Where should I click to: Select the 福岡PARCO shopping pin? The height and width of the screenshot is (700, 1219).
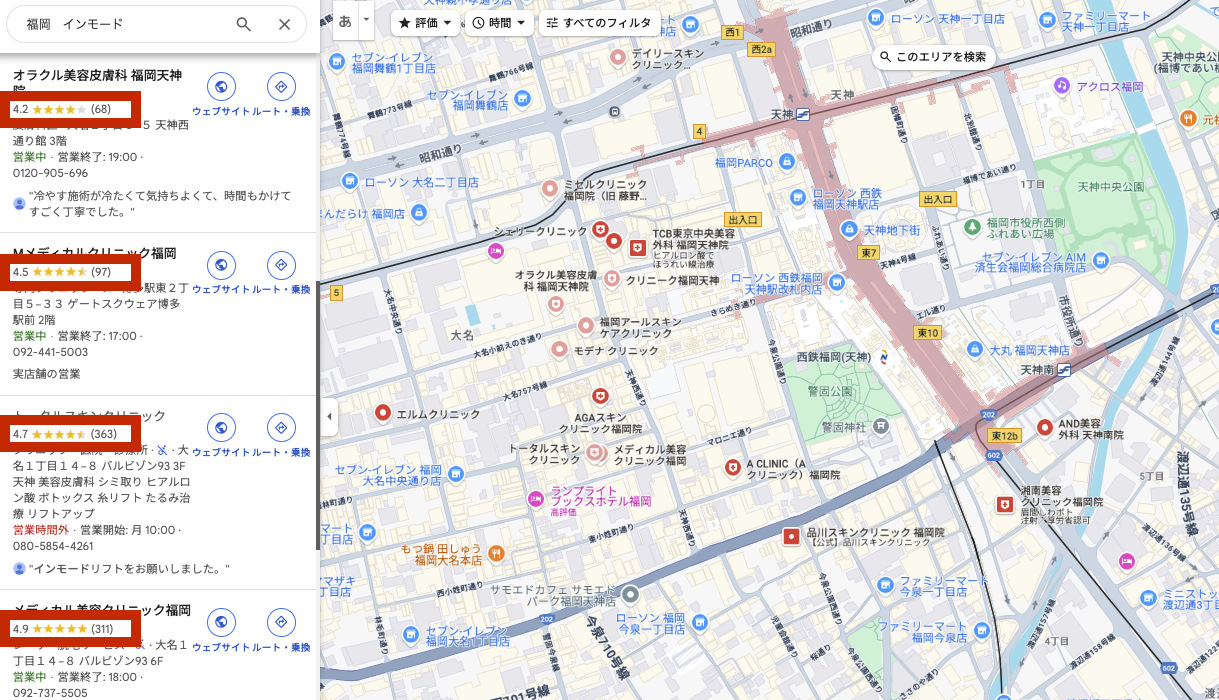click(x=786, y=161)
